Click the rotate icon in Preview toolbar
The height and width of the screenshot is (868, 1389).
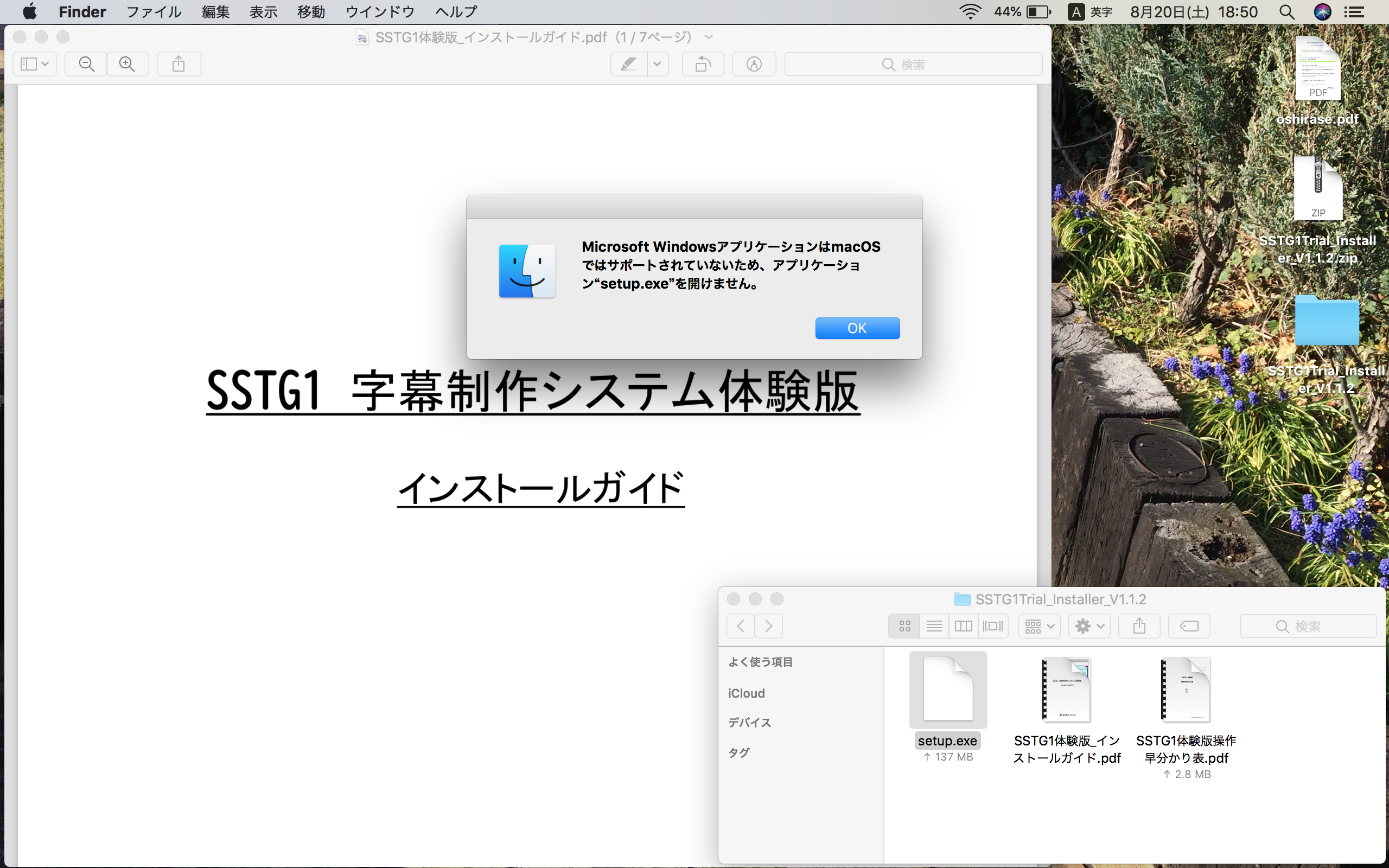point(703,63)
